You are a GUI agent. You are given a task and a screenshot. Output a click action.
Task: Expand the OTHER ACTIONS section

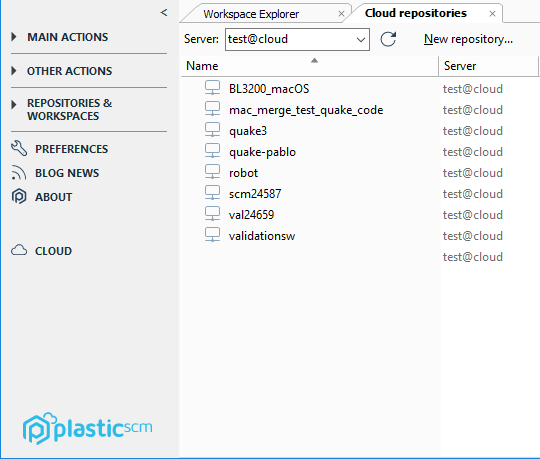14,71
